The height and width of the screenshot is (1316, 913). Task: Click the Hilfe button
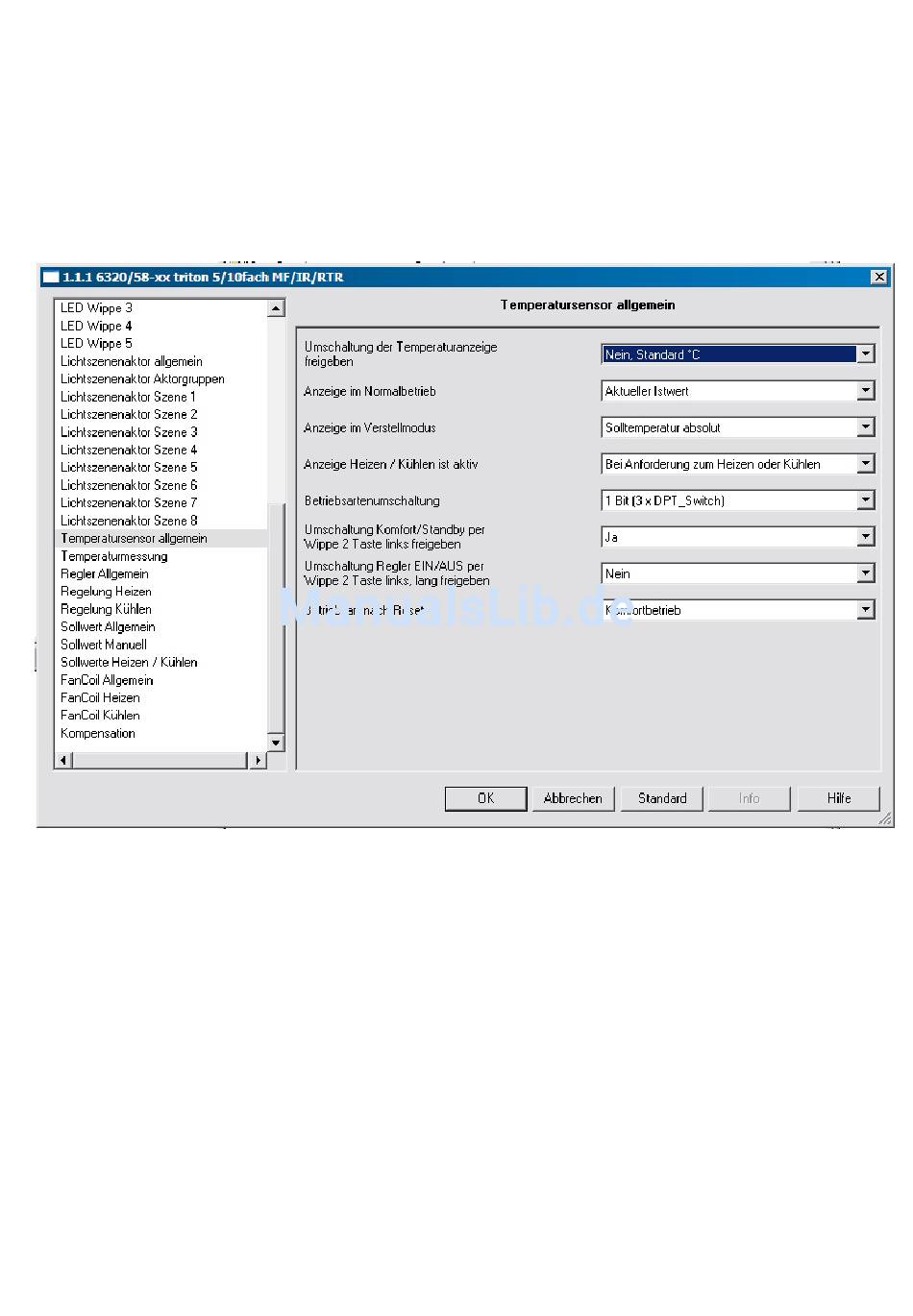839,798
